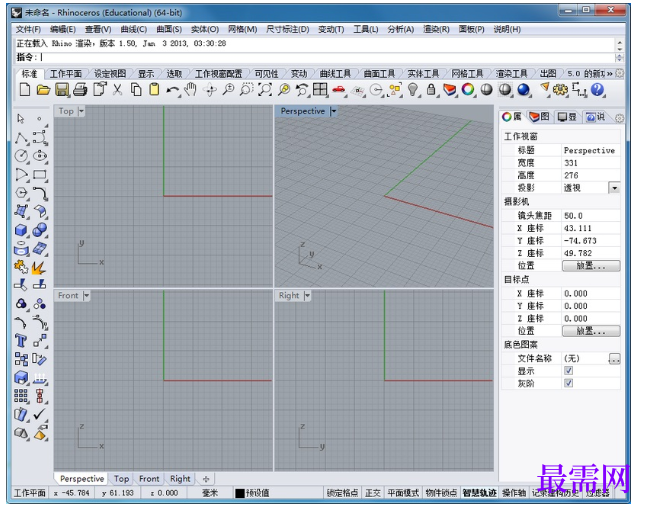Click the black 预设值 layer color swatch
The height and width of the screenshot is (510, 649).
(240, 493)
